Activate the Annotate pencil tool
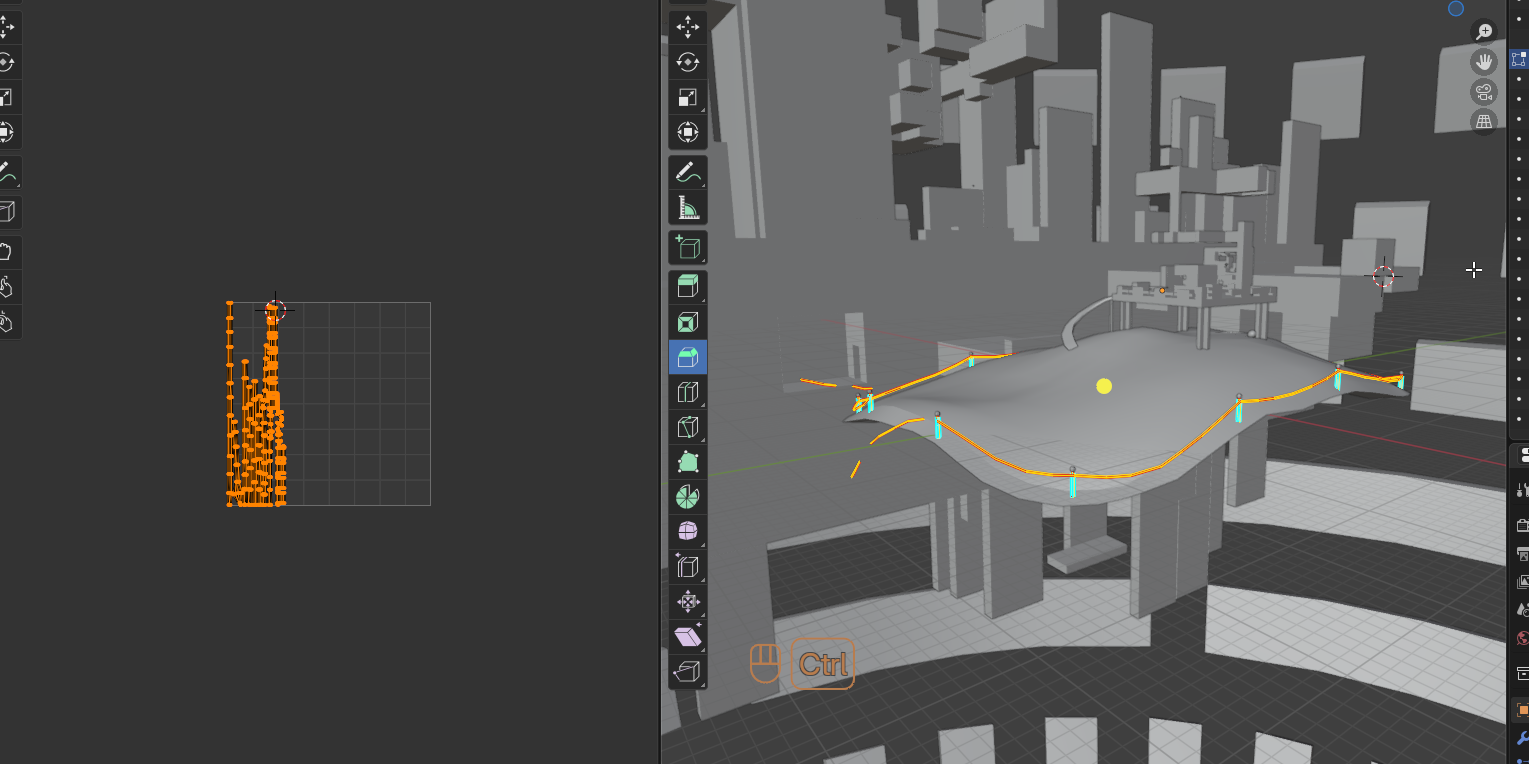The height and width of the screenshot is (764, 1529). click(x=688, y=171)
